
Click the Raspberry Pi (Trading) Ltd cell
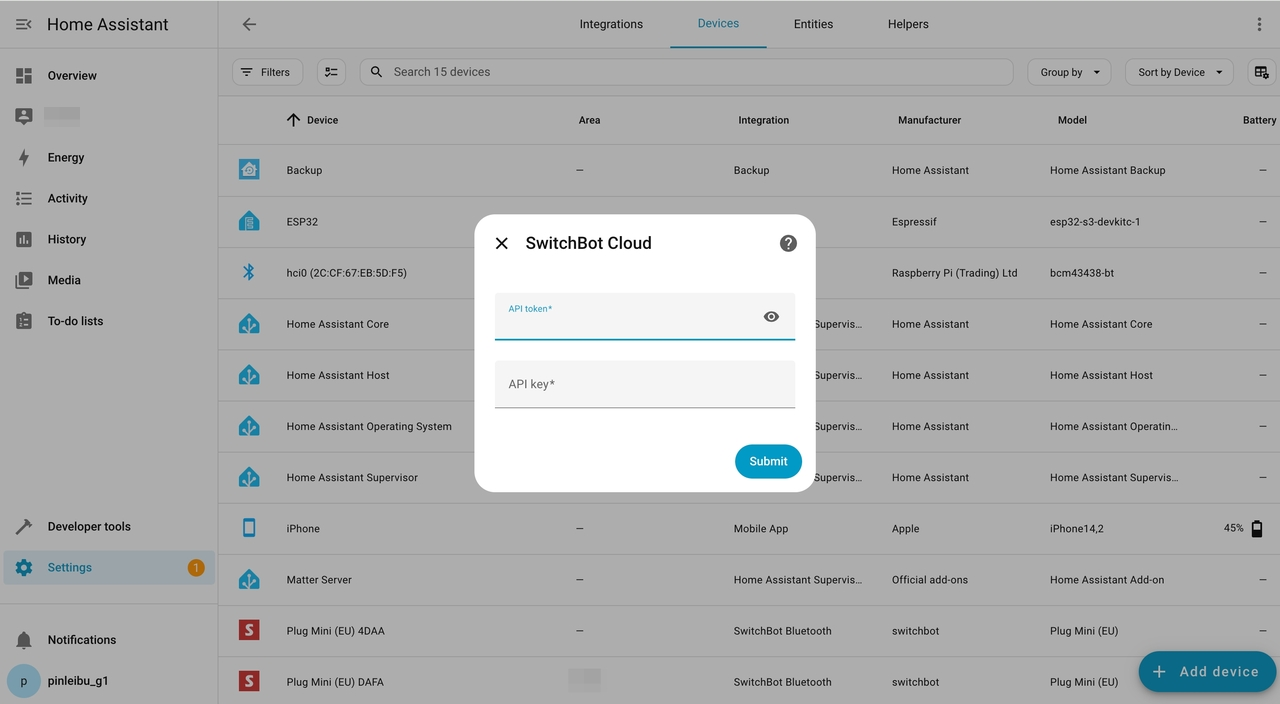click(x=954, y=272)
